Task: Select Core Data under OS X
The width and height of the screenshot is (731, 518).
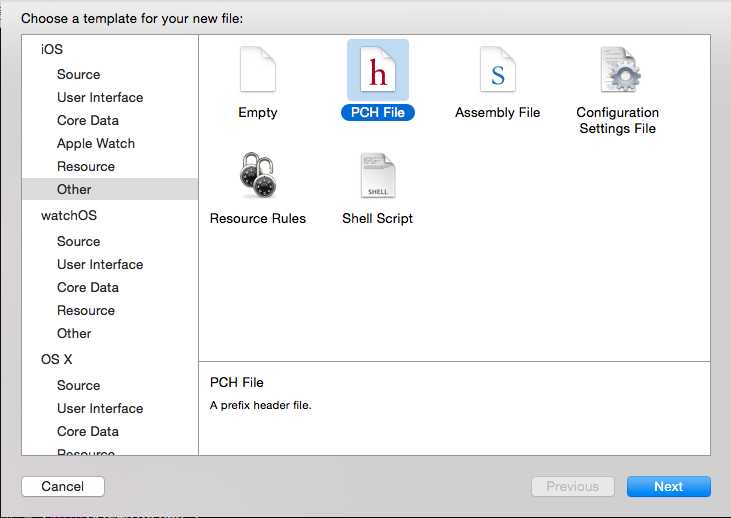Action: 88,431
